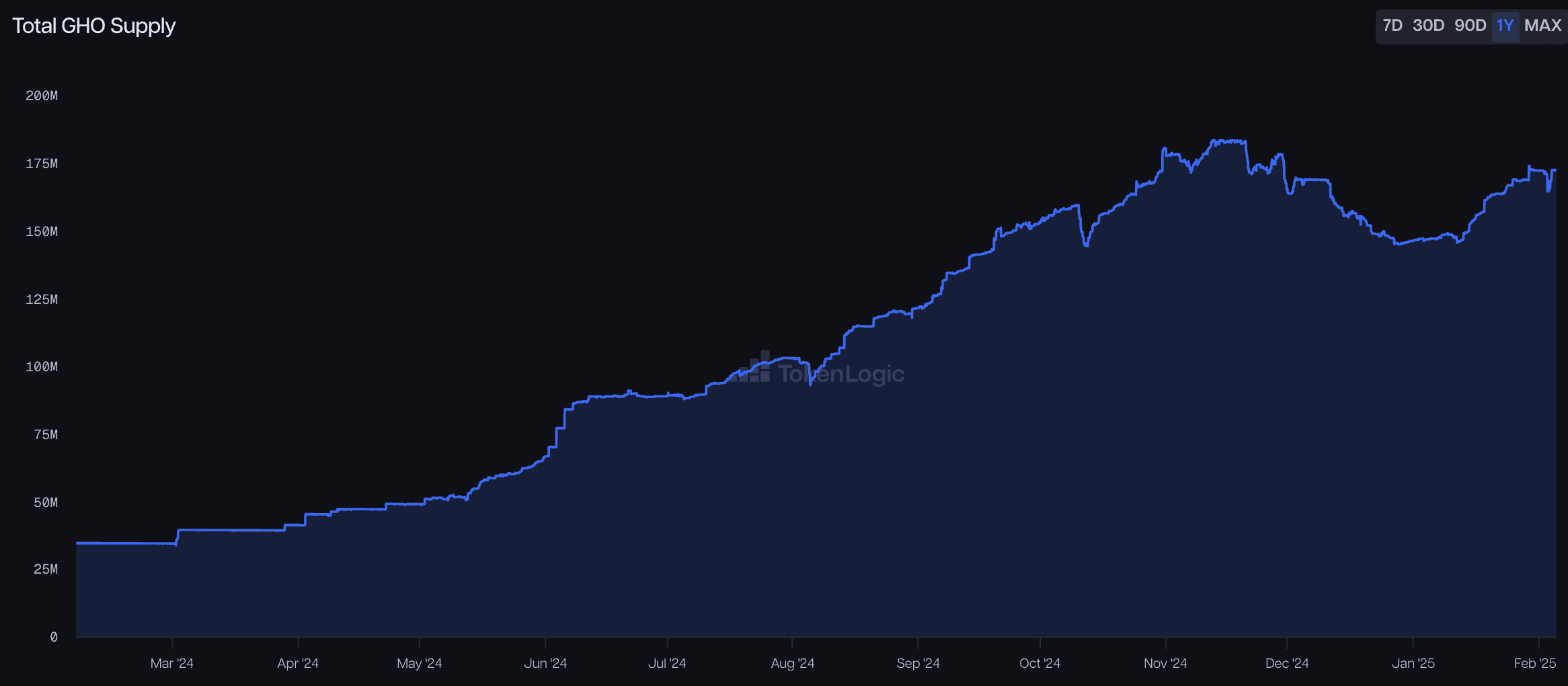Click the TokenLogic watermark logo icon
Viewport: 1568px width, 686px height.
(x=757, y=368)
